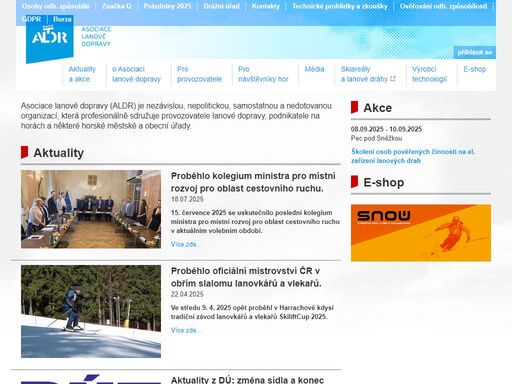Open Skiareály a lanové dráhy external link
The width and height of the screenshot is (512, 384).
[368, 74]
